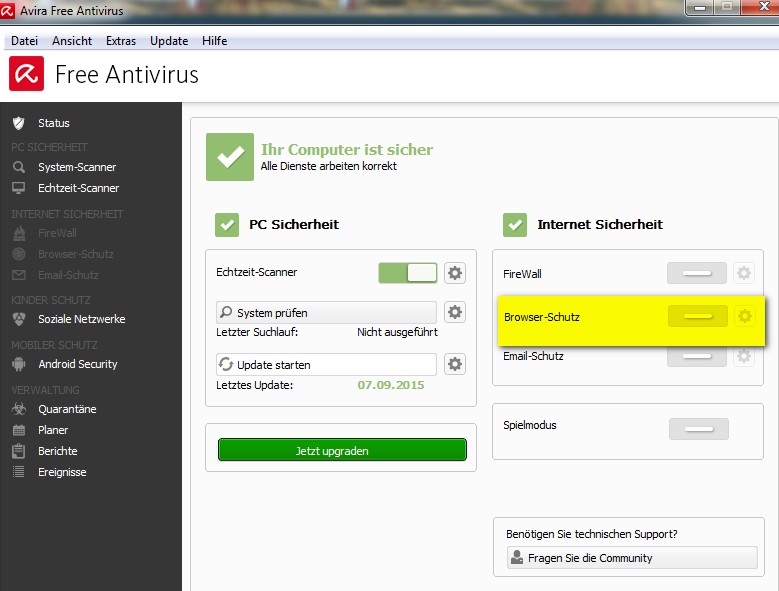The width and height of the screenshot is (779, 591).
Task: Open Soziale Netzwerke in the sidebar
Action: click(x=81, y=319)
